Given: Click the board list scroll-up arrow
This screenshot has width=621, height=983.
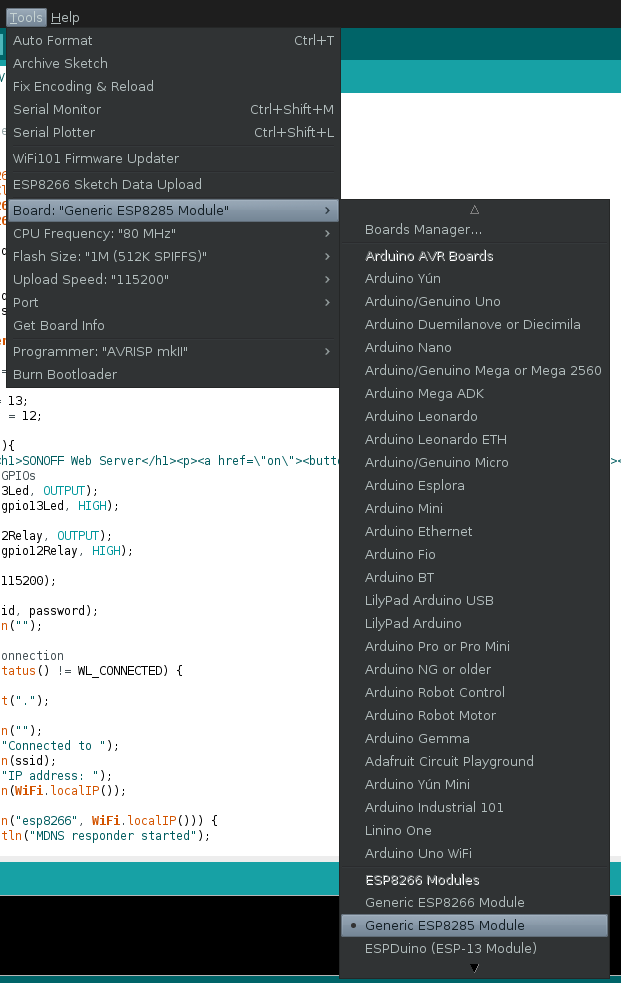Looking at the screenshot, I should 474,209.
